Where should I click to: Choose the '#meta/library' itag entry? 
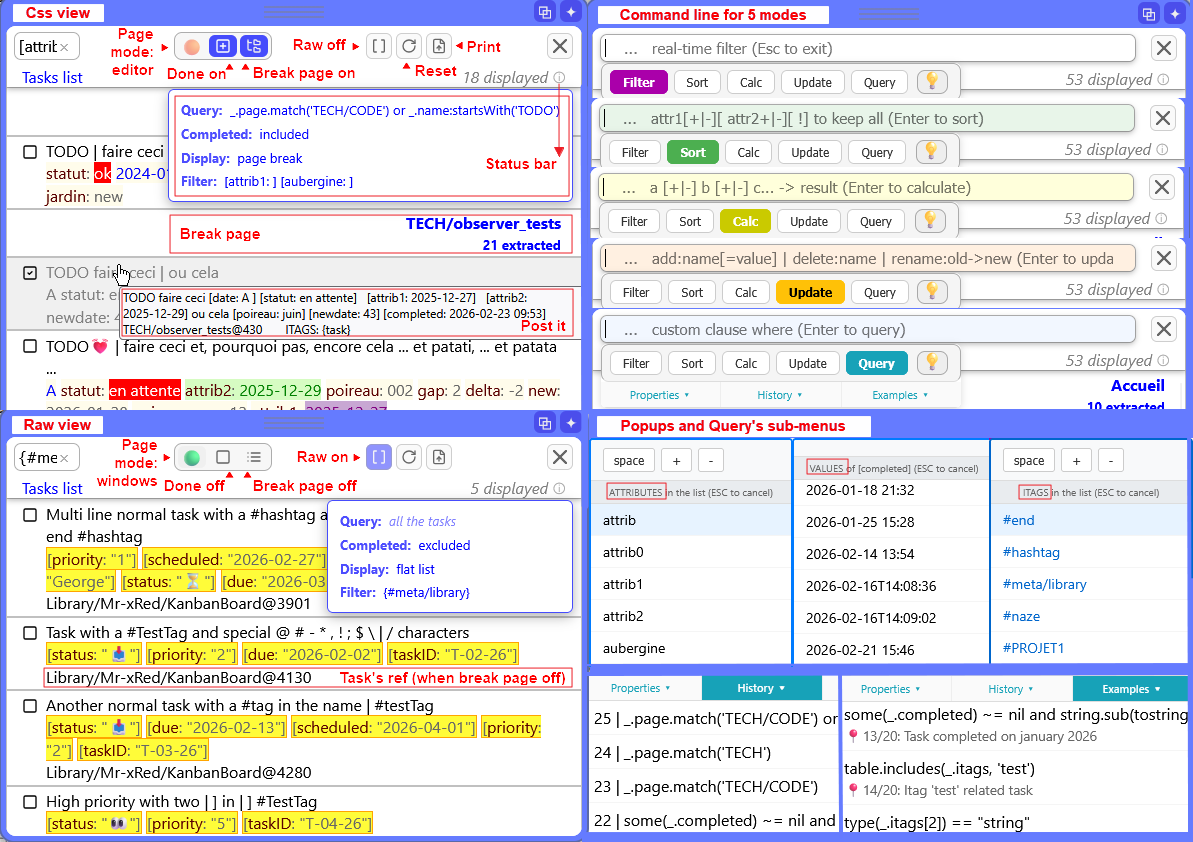point(1044,584)
